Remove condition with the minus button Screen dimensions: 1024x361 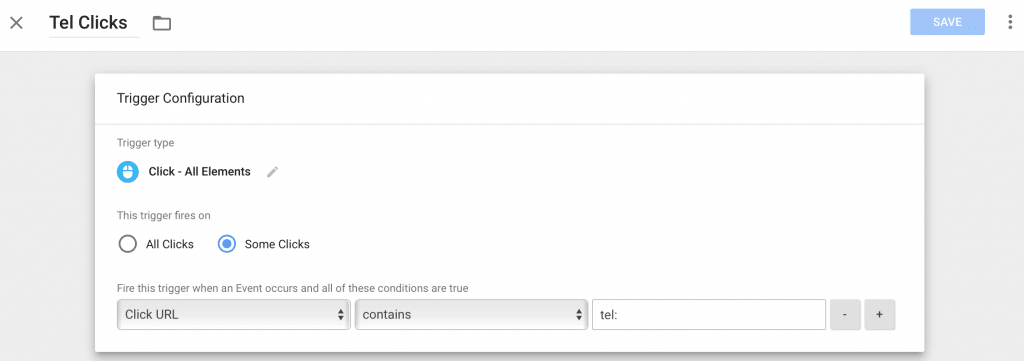click(x=845, y=315)
